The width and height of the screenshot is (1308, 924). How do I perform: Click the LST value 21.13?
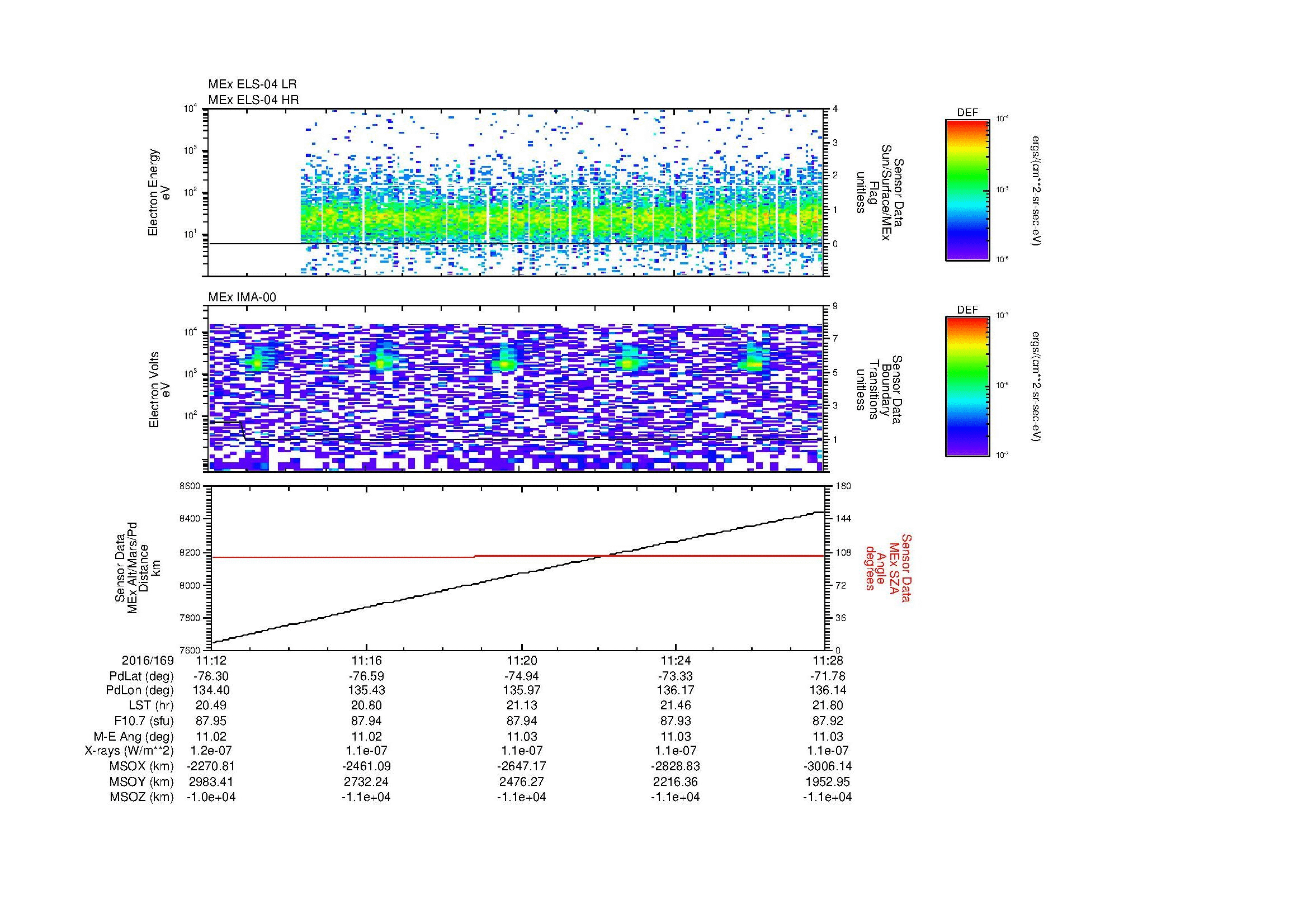(x=521, y=706)
